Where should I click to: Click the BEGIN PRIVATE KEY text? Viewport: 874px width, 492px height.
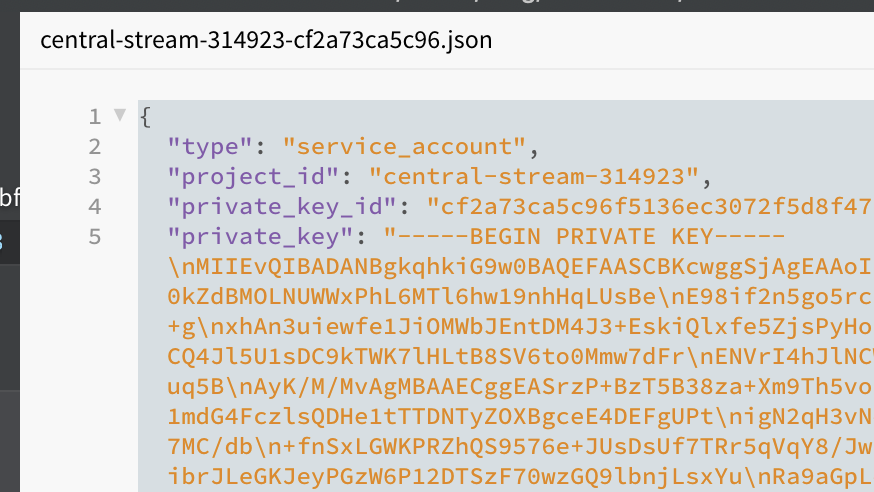click(590, 237)
